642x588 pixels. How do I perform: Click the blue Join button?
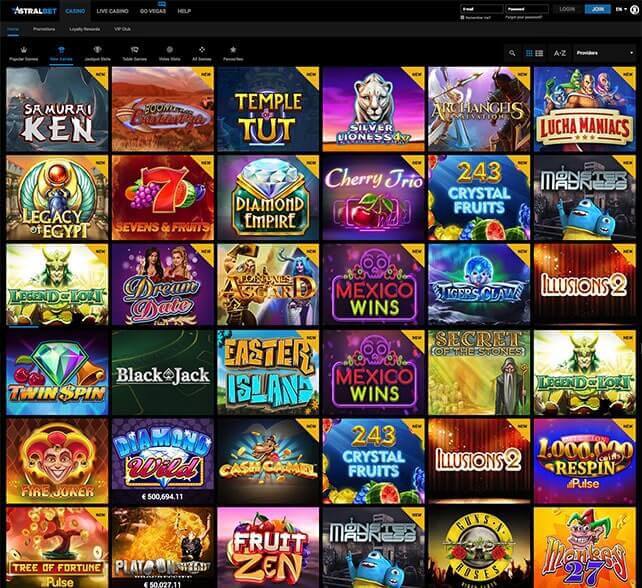pos(598,9)
